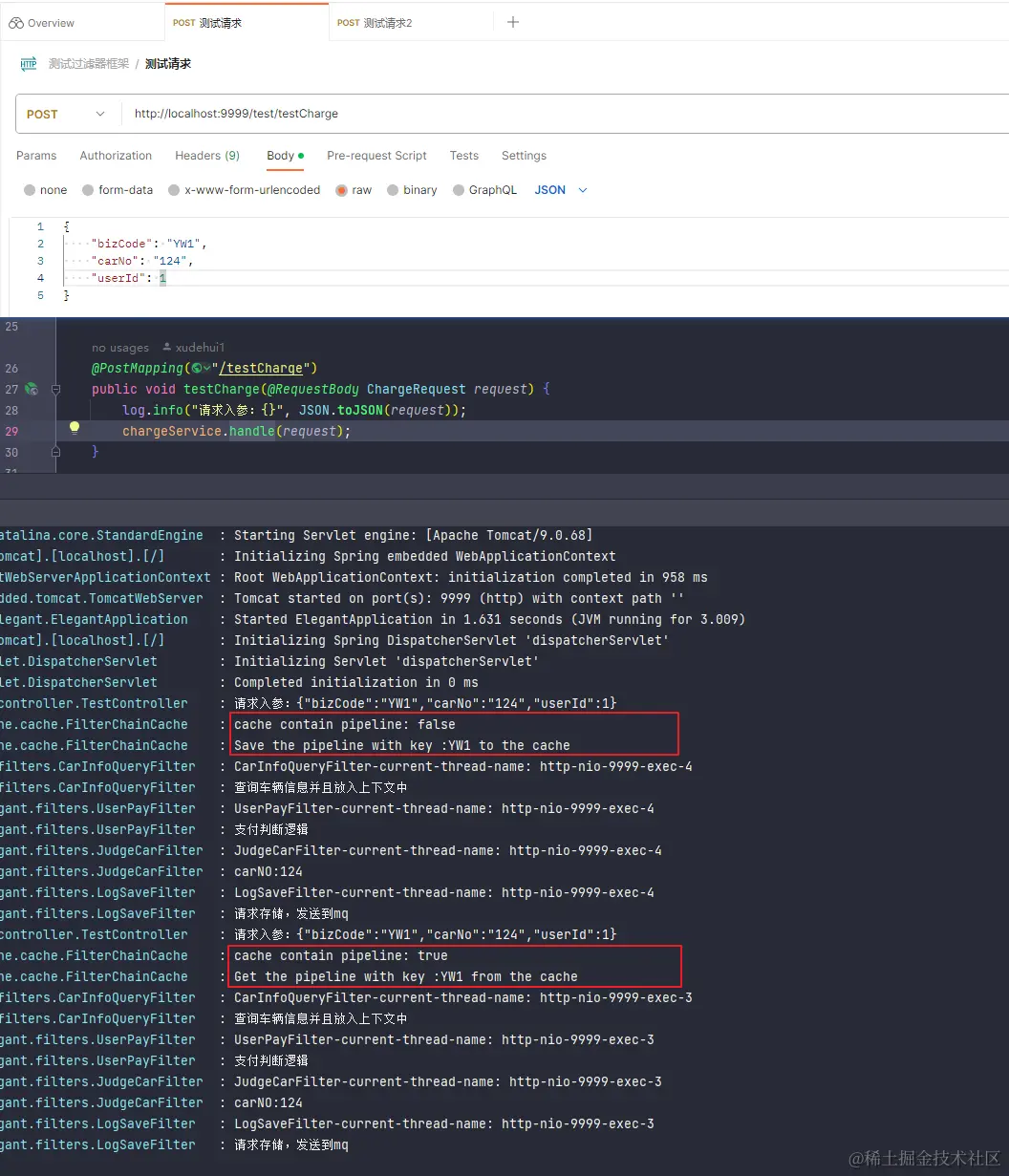
Task: Select the x-www-form-urlencoded radio option
Action: tap(174, 190)
